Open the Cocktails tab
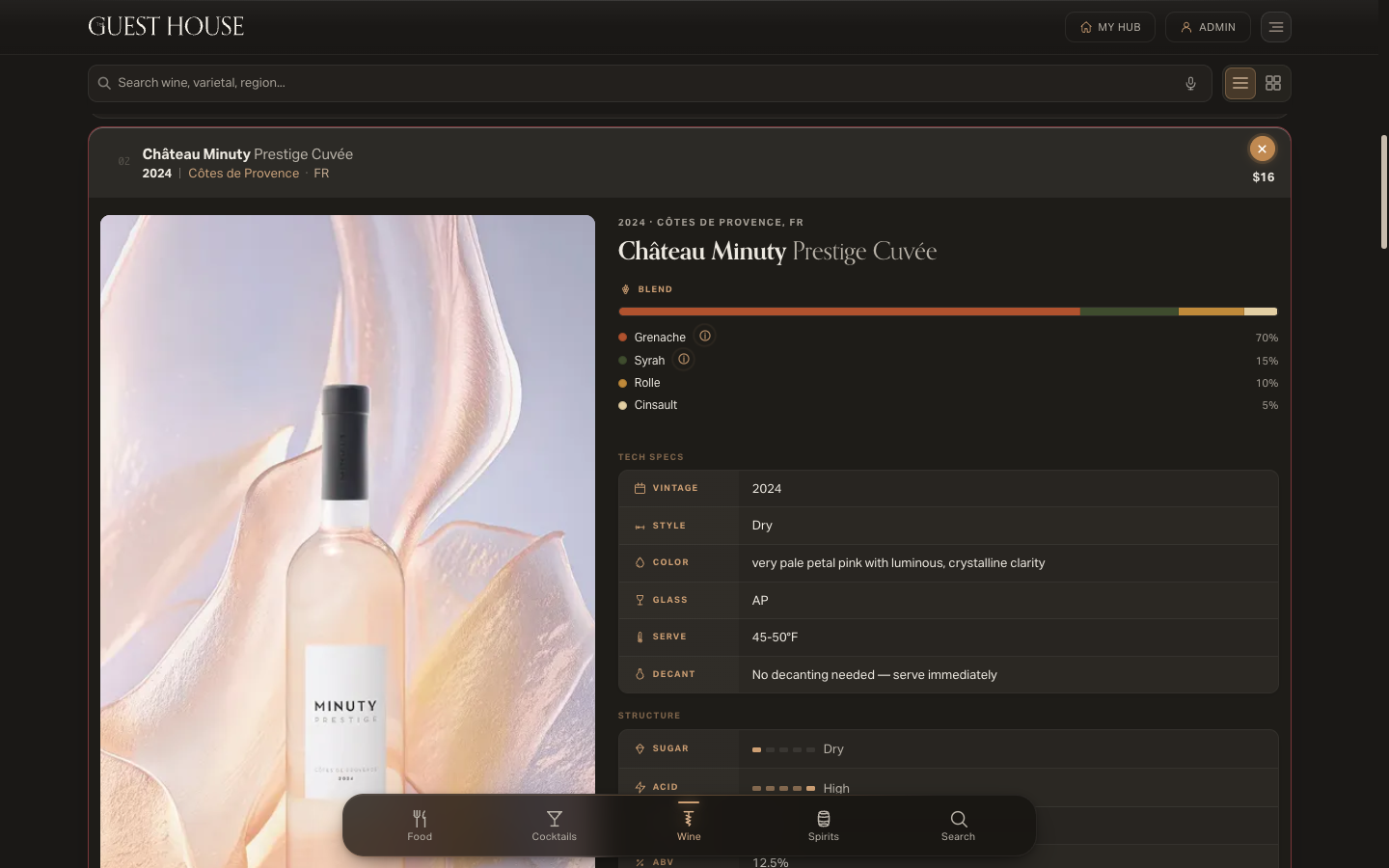The width and height of the screenshot is (1389, 868). click(x=555, y=826)
